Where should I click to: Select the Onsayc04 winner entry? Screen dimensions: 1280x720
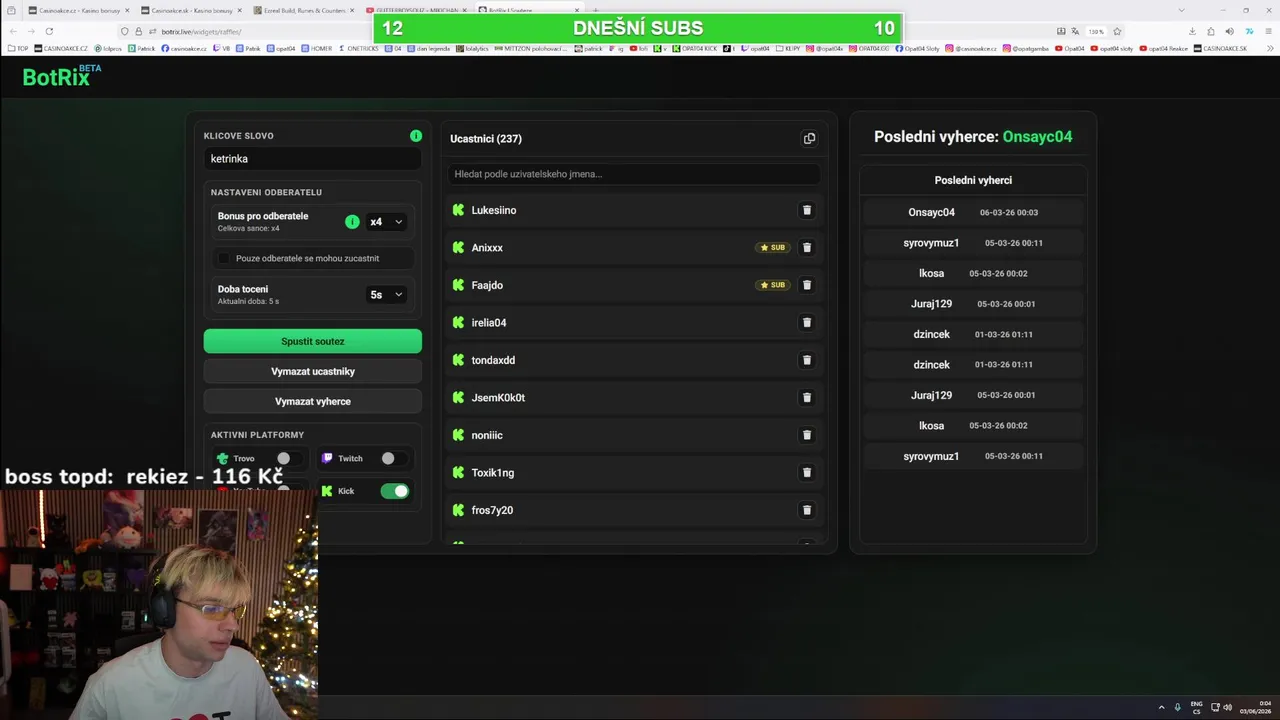(972, 212)
